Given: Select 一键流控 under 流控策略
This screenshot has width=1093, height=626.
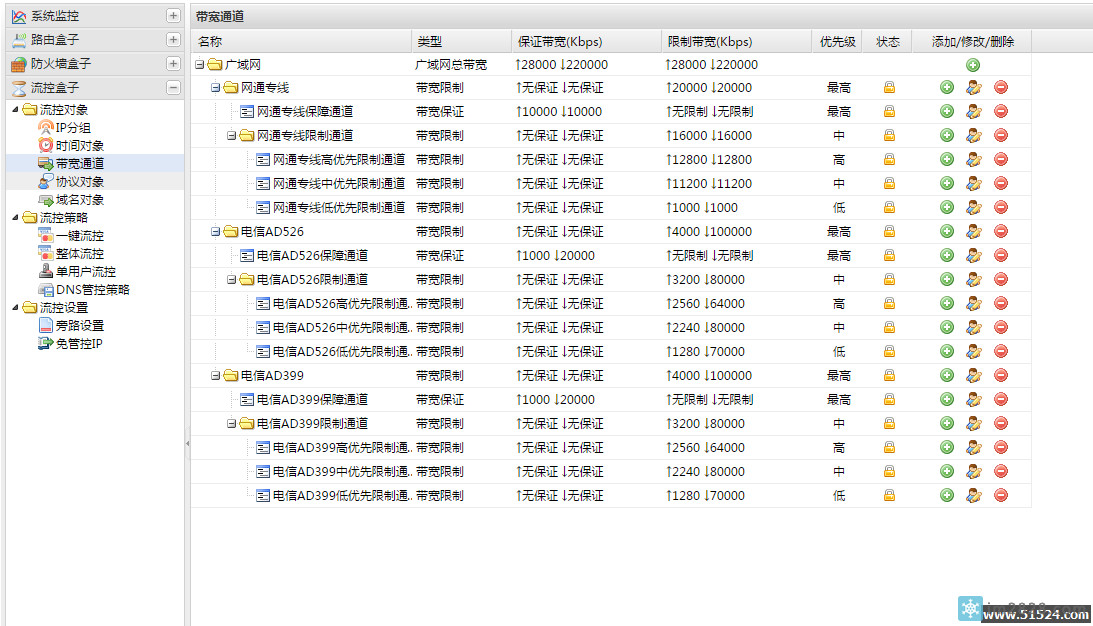Looking at the screenshot, I should click(79, 236).
